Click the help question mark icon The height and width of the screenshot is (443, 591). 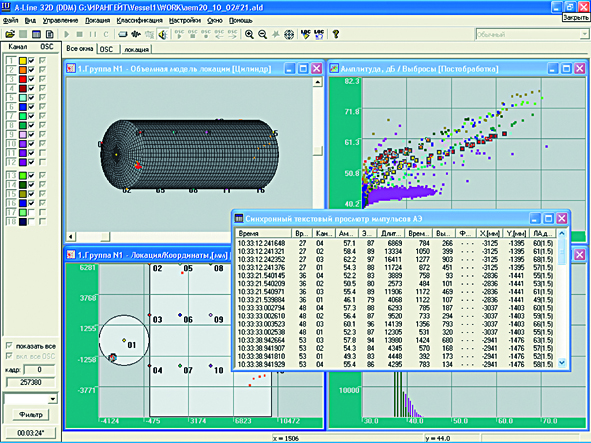[x=335, y=34]
